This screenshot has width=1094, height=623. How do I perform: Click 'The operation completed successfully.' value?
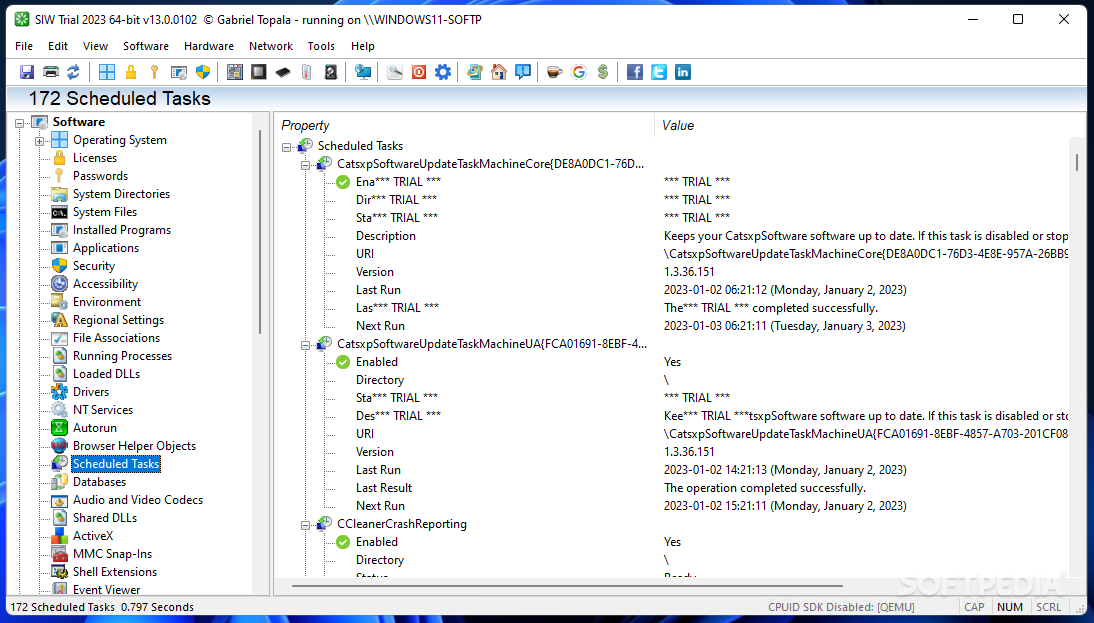click(x=765, y=488)
